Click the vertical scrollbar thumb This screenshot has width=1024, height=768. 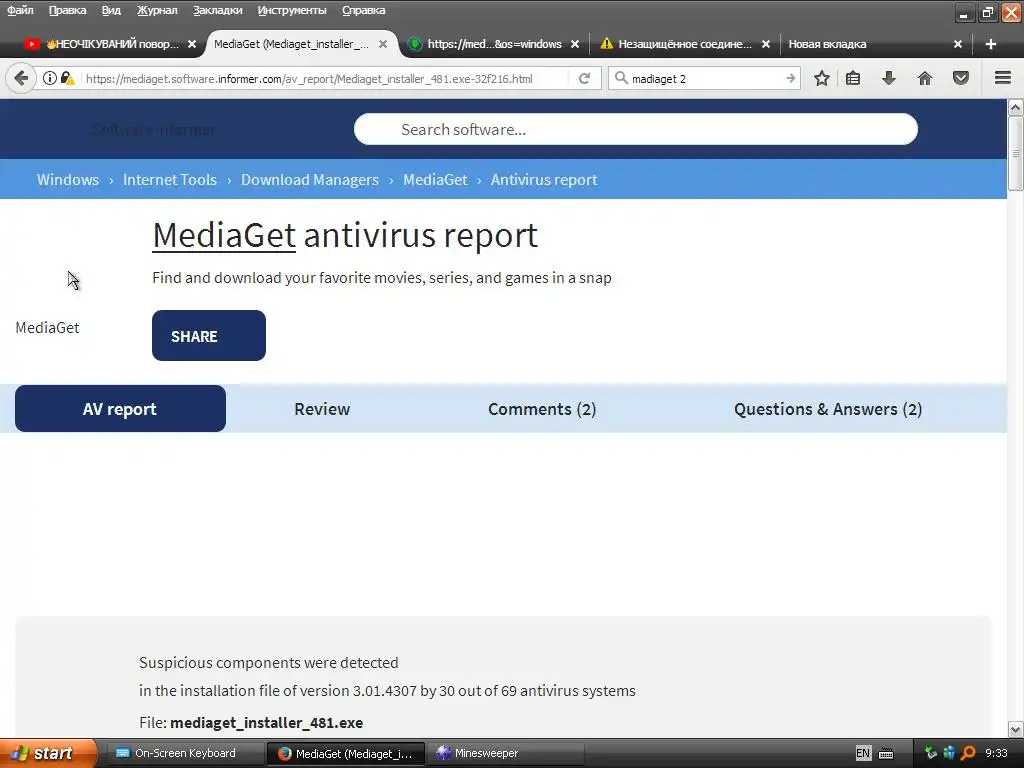(1016, 153)
